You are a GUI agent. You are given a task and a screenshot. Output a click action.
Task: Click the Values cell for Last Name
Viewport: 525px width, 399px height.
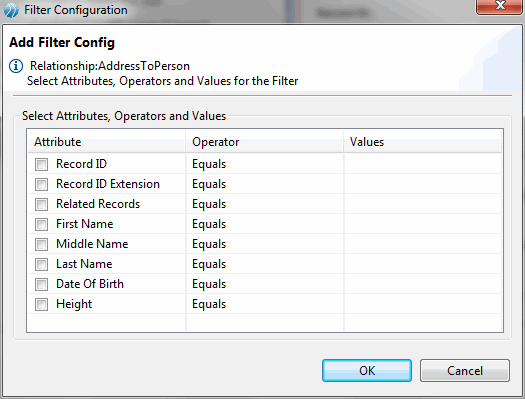click(423, 264)
